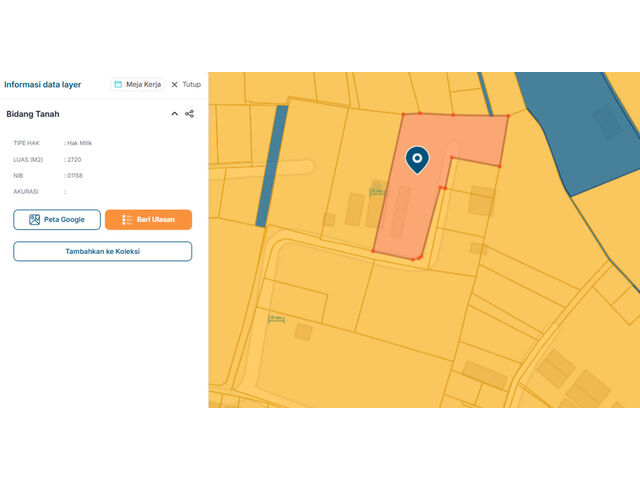This screenshot has width=640, height=480.
Task: Click the blue location pin marker
Action: [x=417, y=158]
